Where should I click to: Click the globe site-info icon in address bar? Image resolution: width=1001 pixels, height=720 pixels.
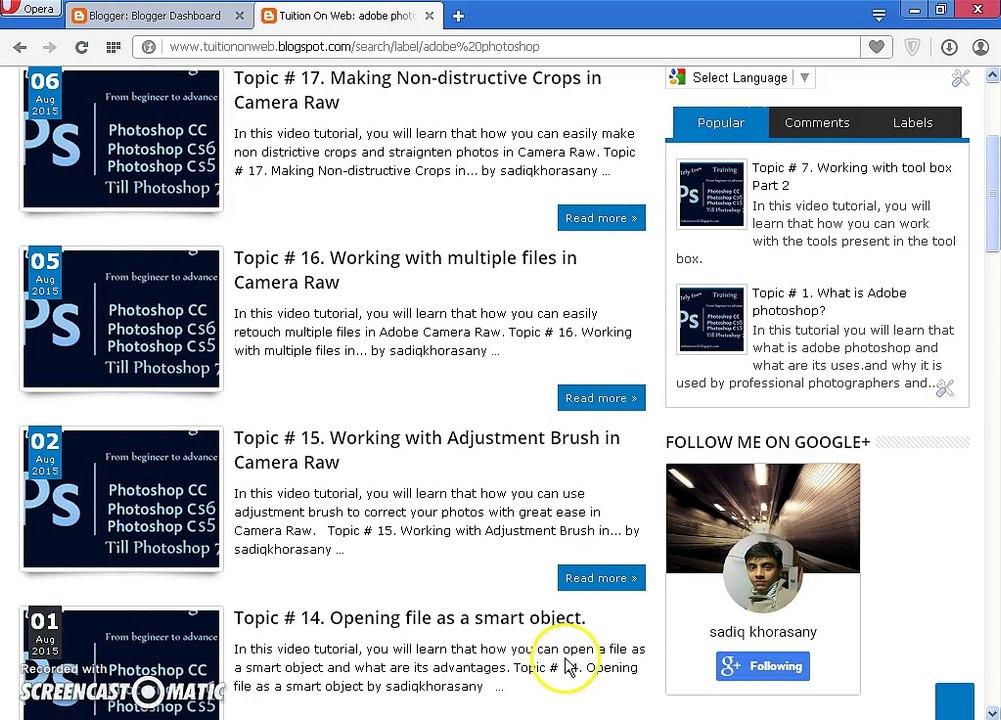(149, 47)
